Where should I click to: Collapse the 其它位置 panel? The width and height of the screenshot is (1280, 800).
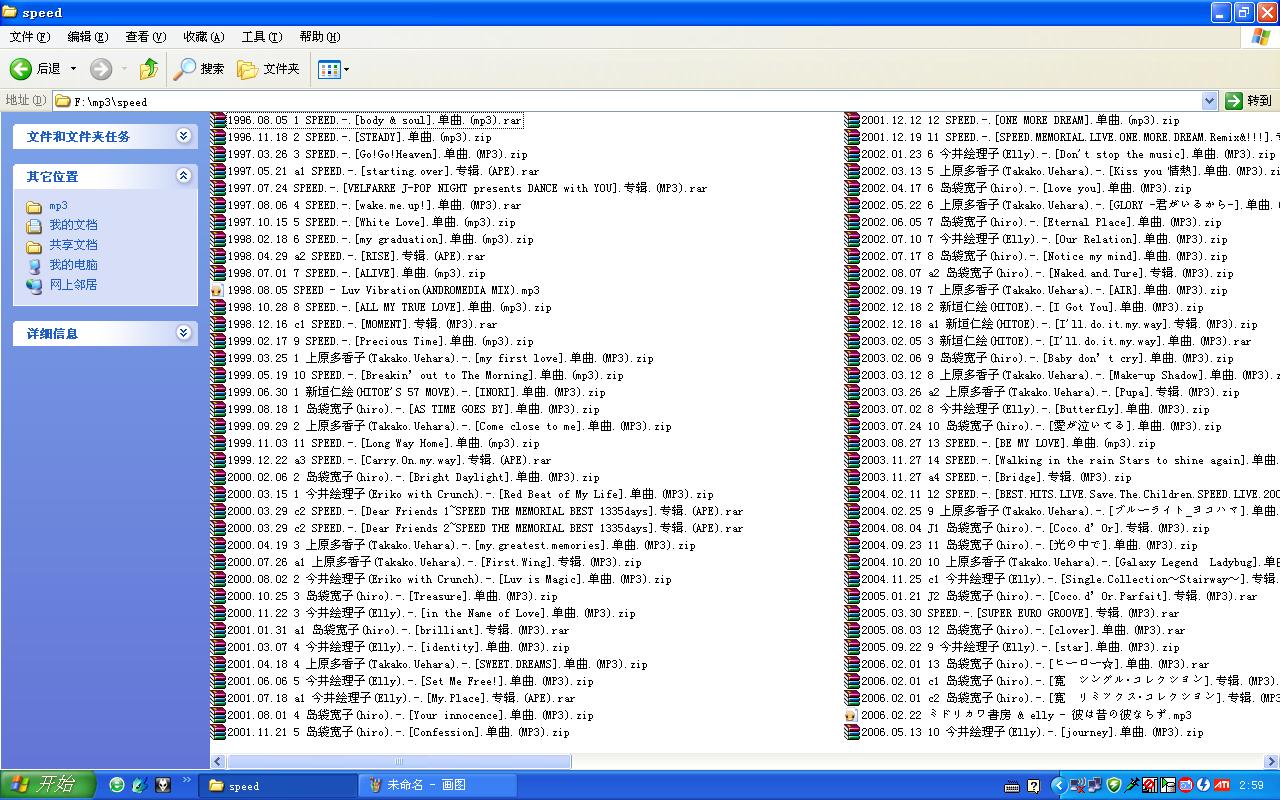183,176
